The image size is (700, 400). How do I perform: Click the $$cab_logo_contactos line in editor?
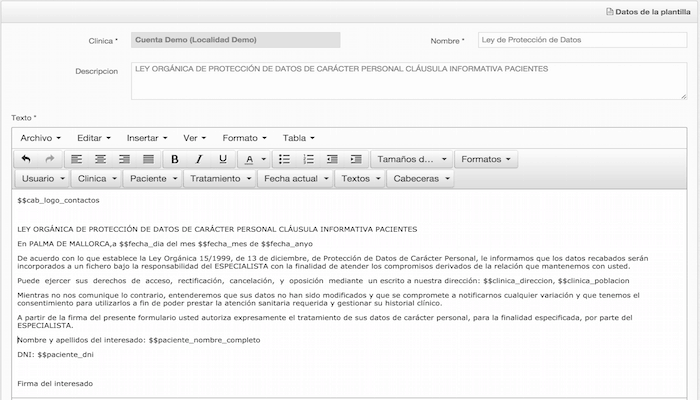(58, 200)
